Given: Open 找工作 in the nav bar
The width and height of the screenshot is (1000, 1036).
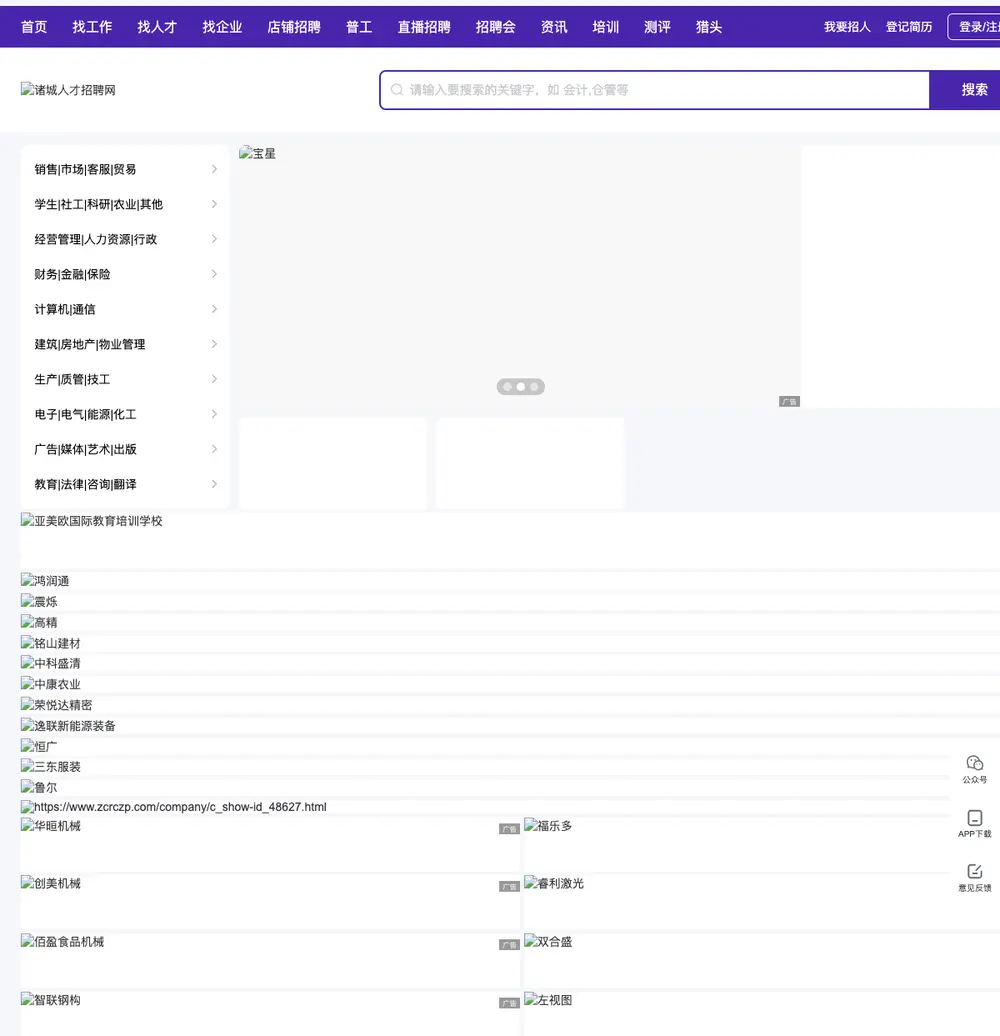Looking at the screenshot, I should [92, 27].
